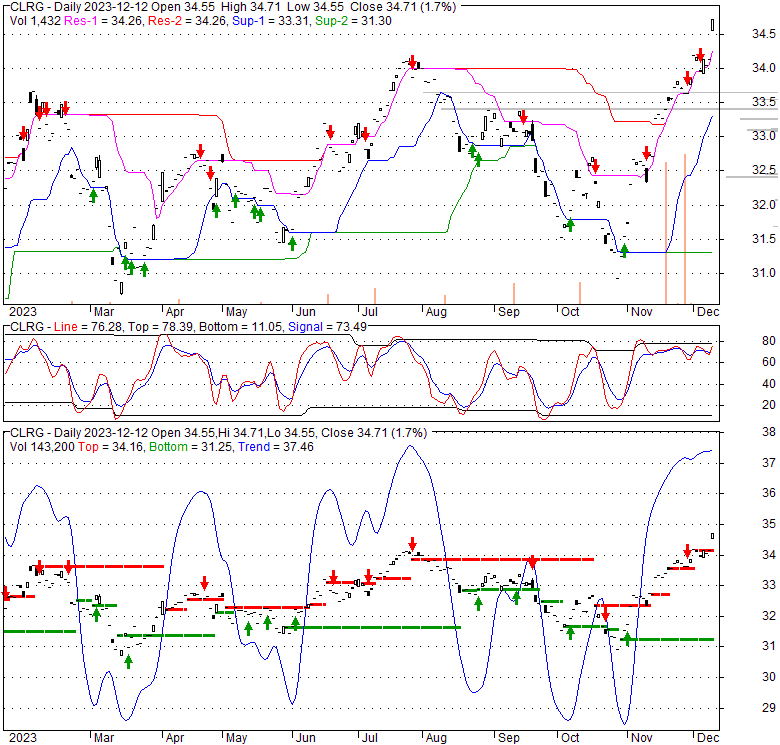Click the 34.5 price label on the top chart axis

point(764,34)
